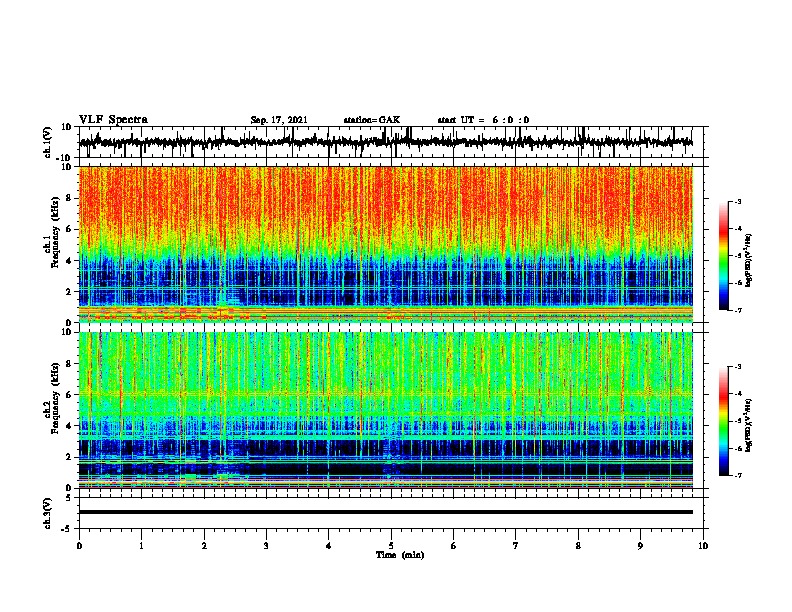Click the "start UT = 6 : 0 : 0" text
Screen dimensions: 792x612
coord(483,120)
